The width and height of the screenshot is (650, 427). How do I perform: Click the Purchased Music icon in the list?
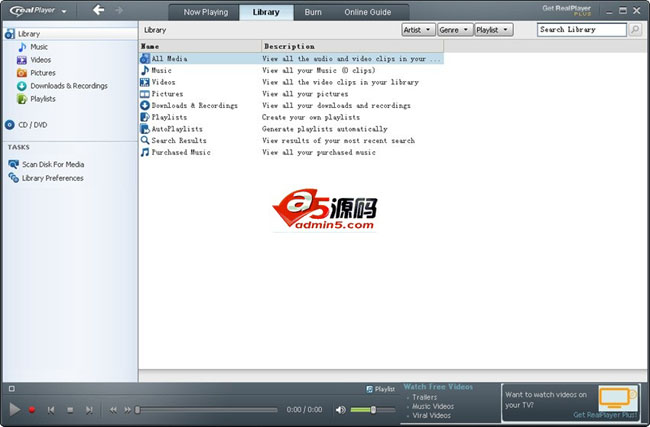(x=145, y=152)
